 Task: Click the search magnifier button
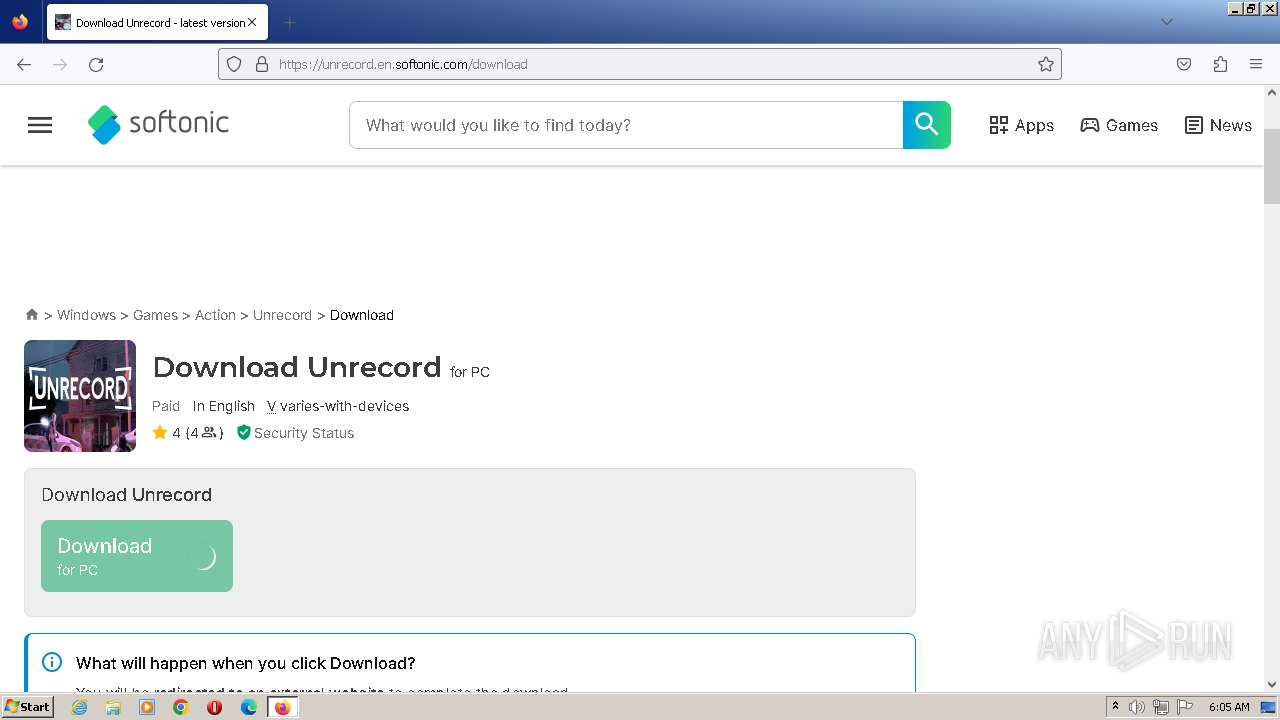coord(927,125)
